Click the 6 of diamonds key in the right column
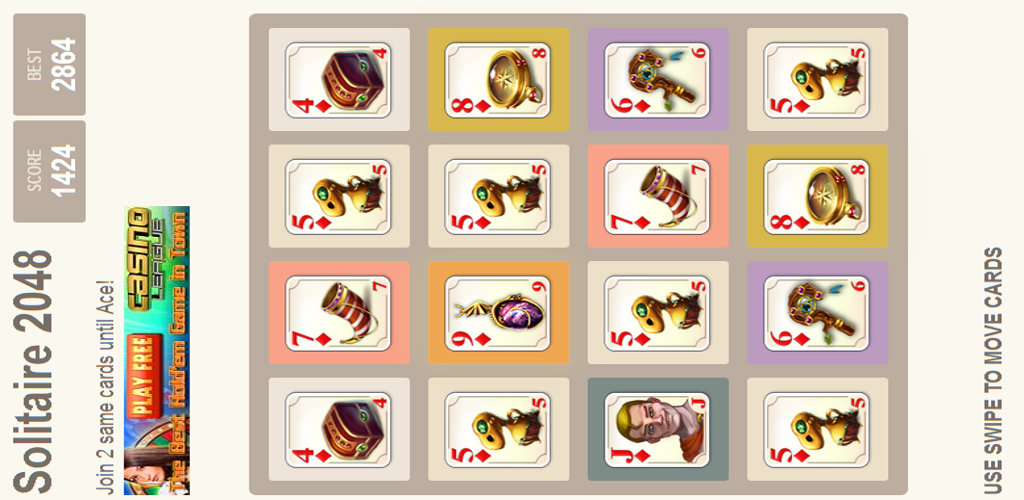The height and width of the screenshot is (500, 1024). pyautogui.click(x=817, y=313)
